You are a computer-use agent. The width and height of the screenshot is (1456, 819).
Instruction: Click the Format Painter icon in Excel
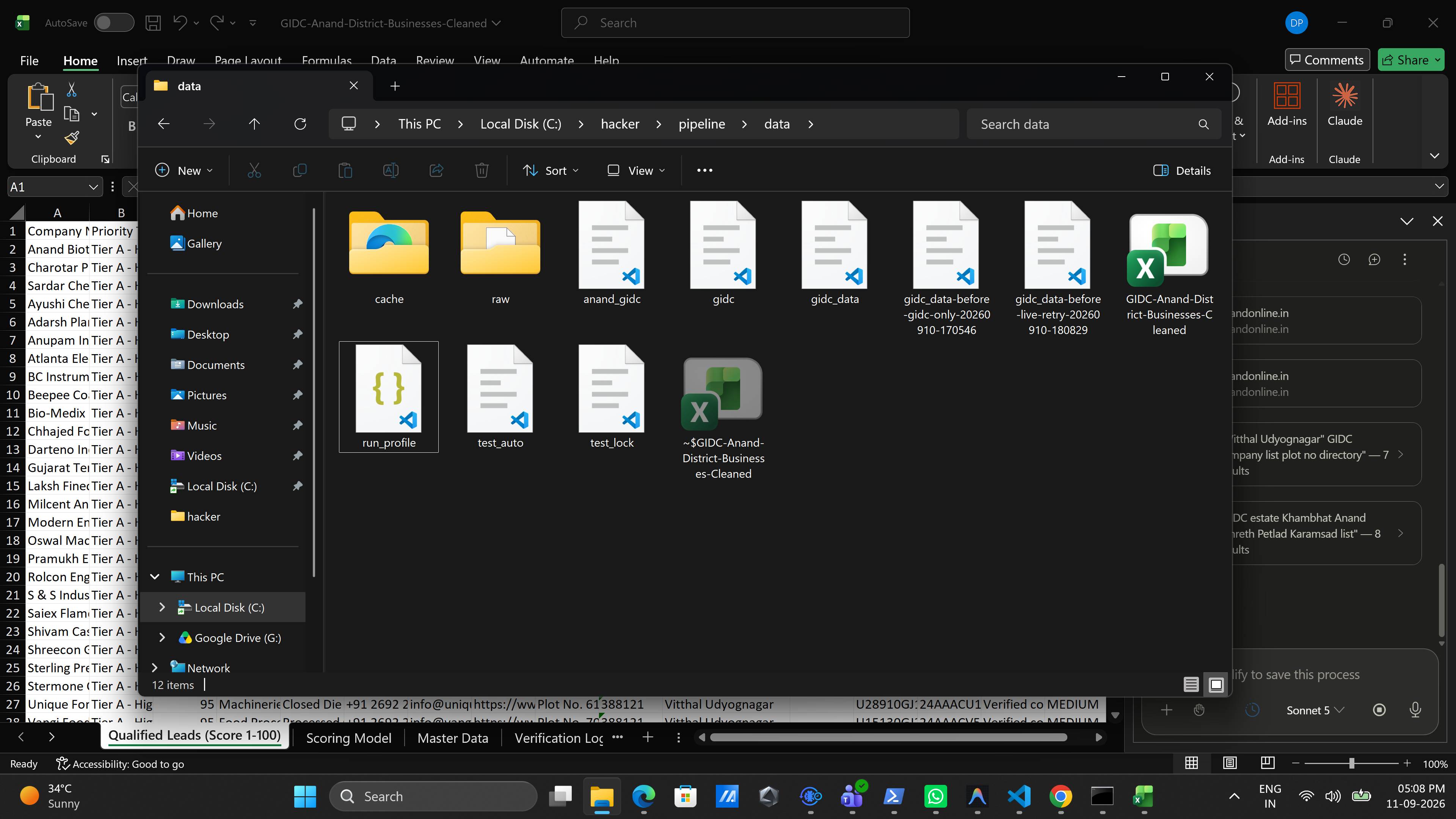click(x=72, y=137)
